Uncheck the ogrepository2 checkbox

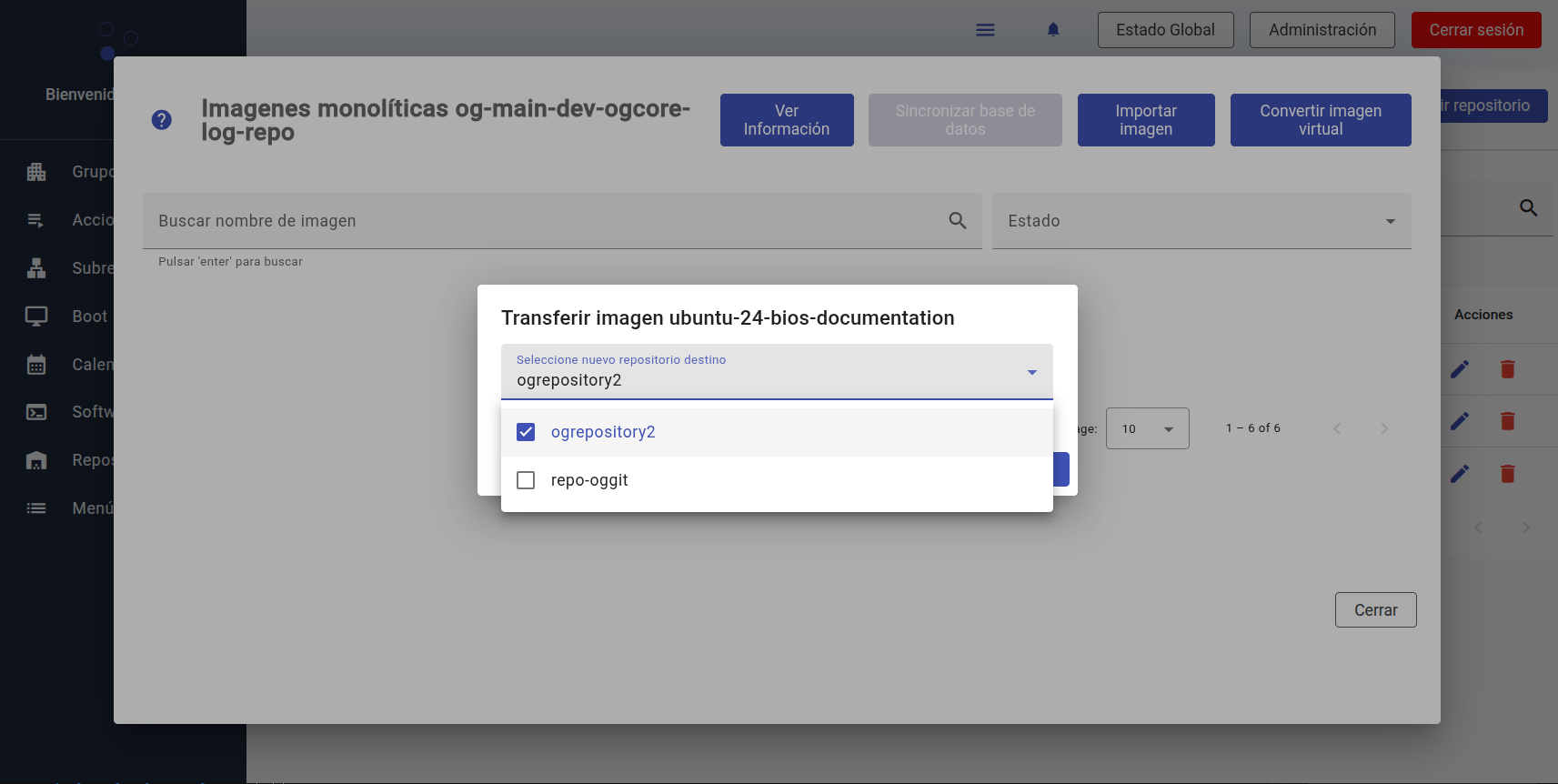(526, 432)
